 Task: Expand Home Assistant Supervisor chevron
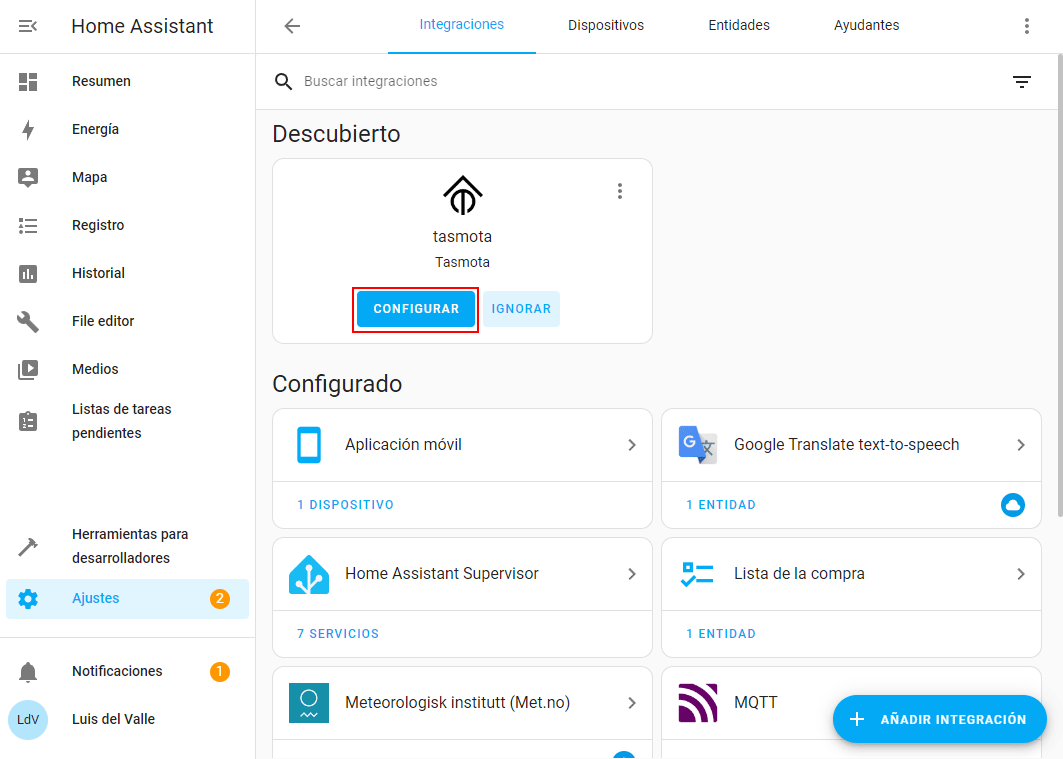(631, 574)
